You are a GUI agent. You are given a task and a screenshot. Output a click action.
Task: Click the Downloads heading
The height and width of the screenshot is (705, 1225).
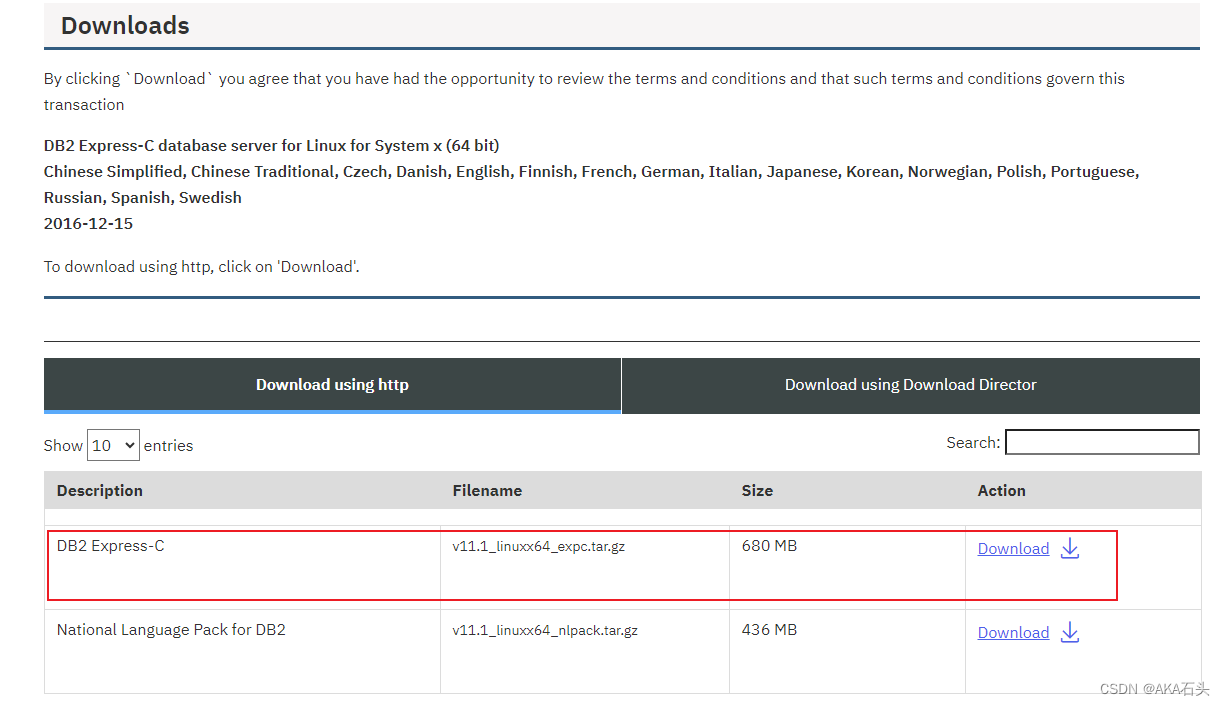tap(125, 26)
